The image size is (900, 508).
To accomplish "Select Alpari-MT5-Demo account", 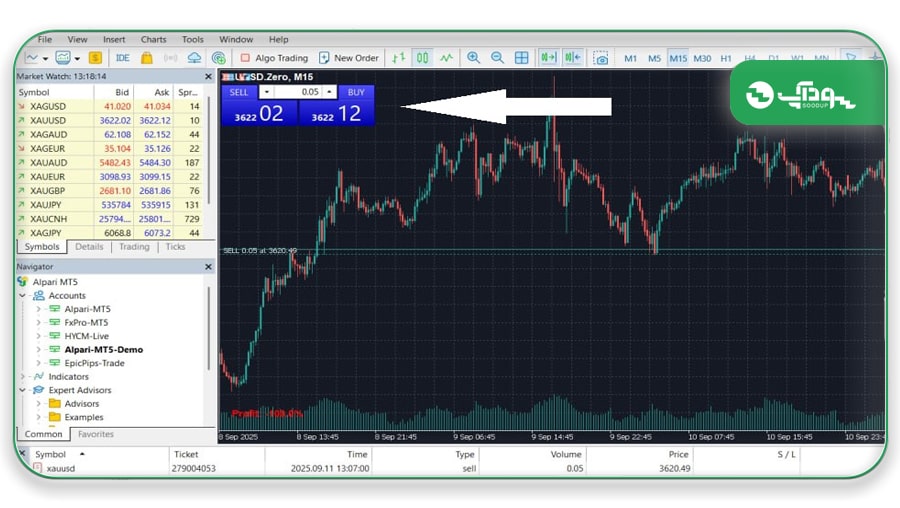I will [103, 350].
